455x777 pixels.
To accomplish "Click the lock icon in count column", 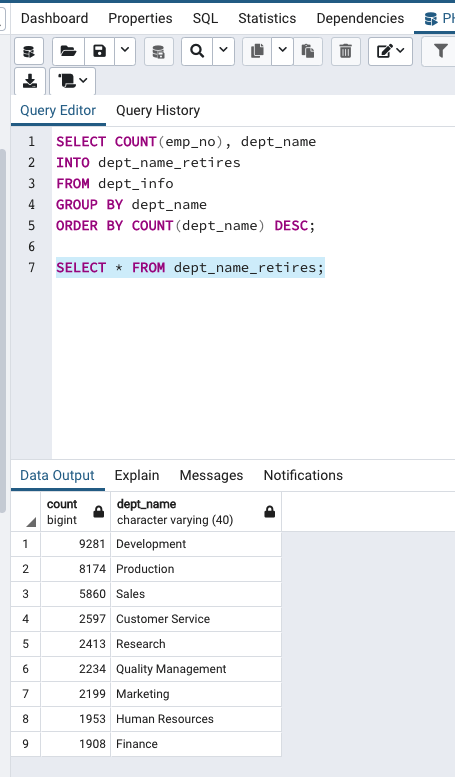I will (99, 512).
